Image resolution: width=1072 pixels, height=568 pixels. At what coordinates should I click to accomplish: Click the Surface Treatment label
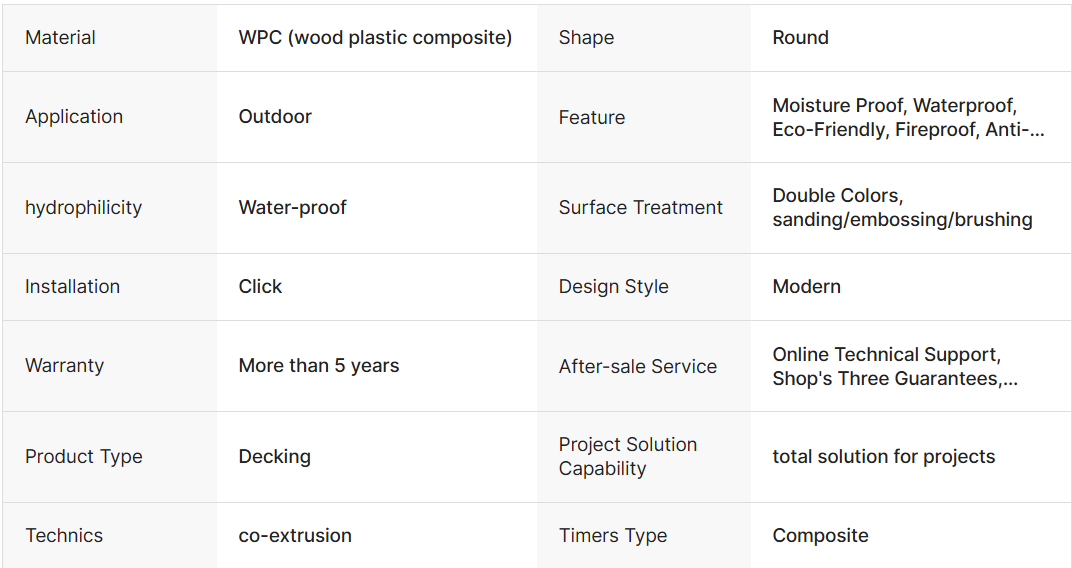(641, 208)
